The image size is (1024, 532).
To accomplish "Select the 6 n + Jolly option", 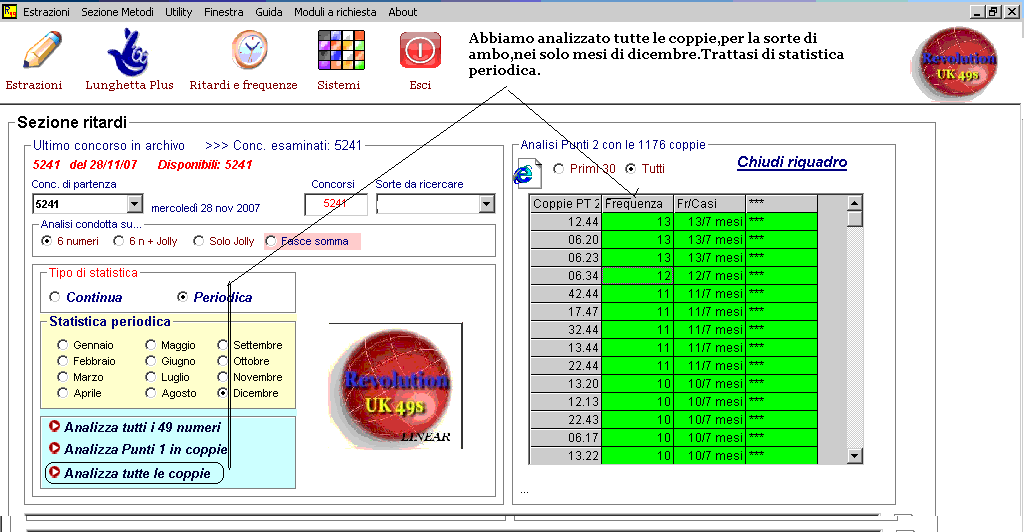I will [118, 241].
